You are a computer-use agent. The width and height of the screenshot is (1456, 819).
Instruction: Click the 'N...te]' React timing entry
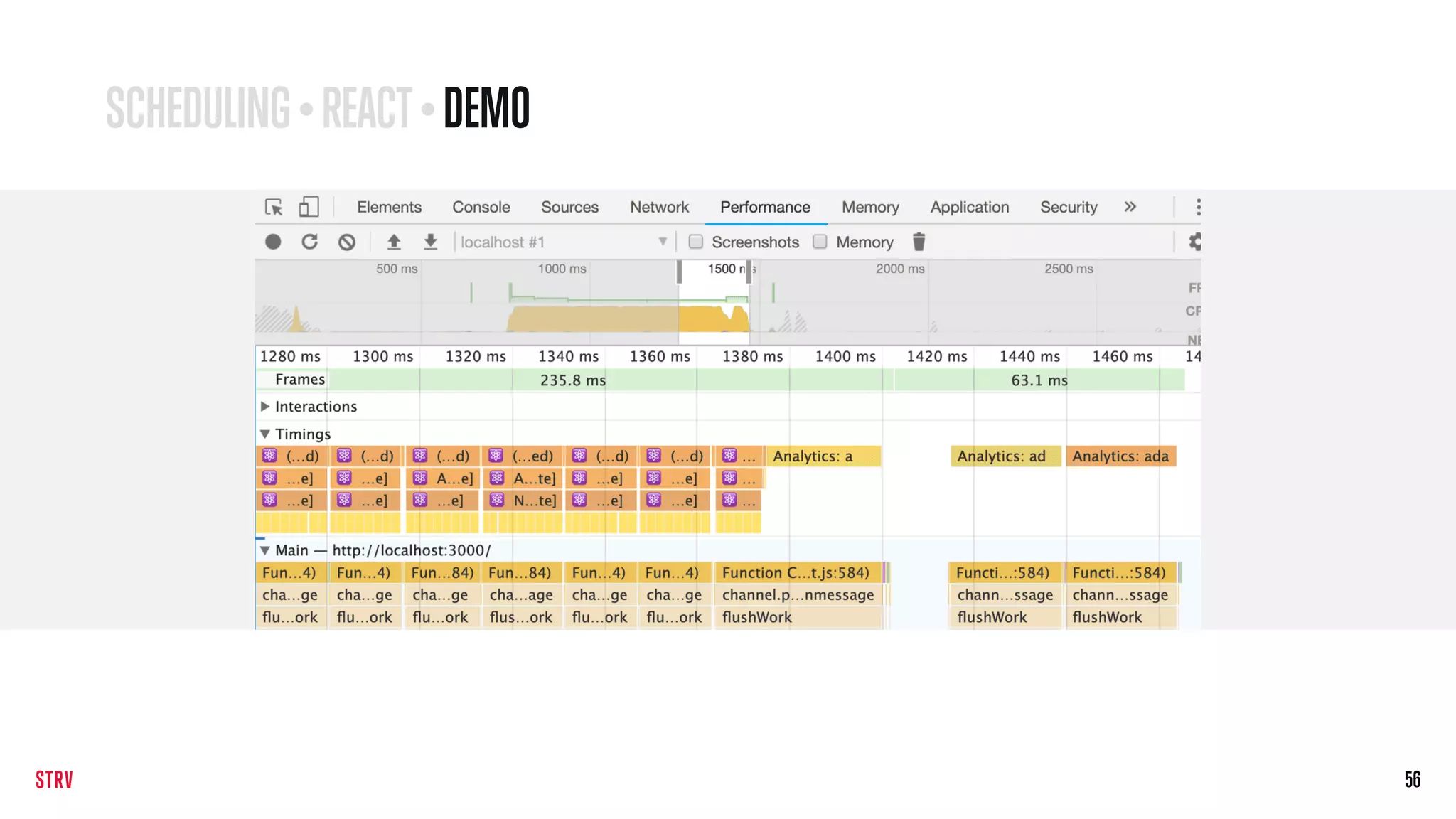522,500
